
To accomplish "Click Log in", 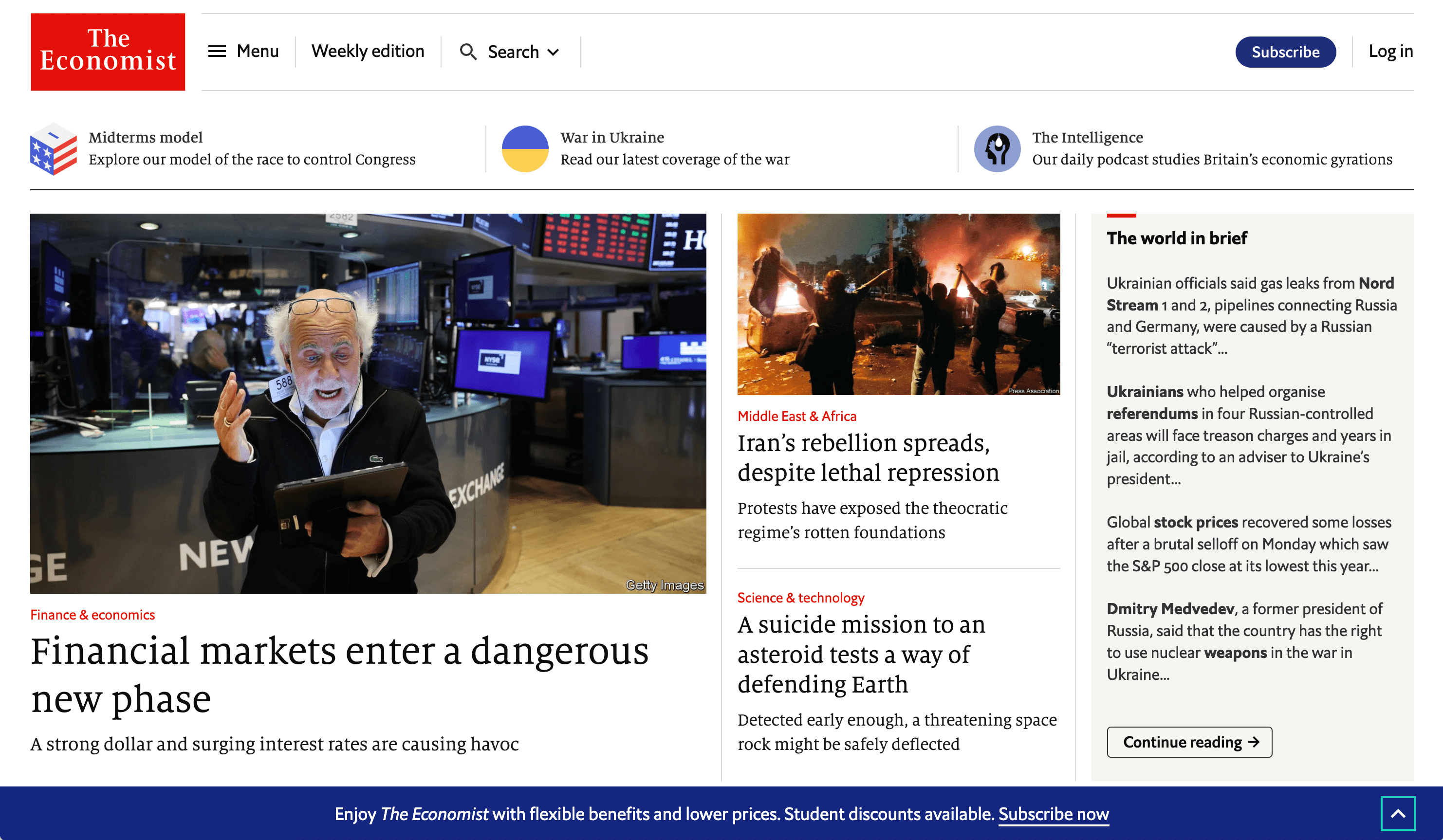I will (1390, 52).
